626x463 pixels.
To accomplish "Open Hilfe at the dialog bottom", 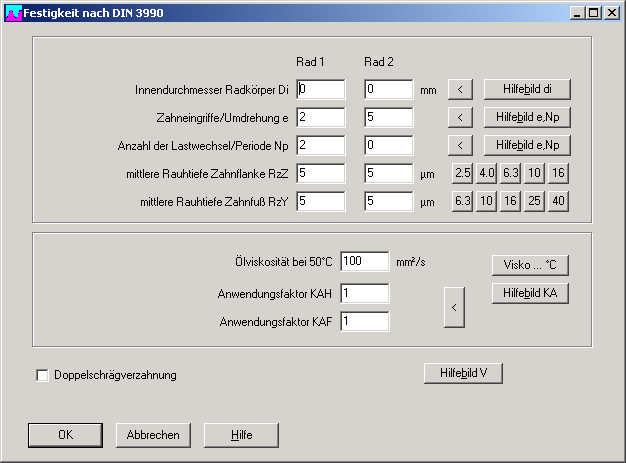I will click(x=241, y=435).
